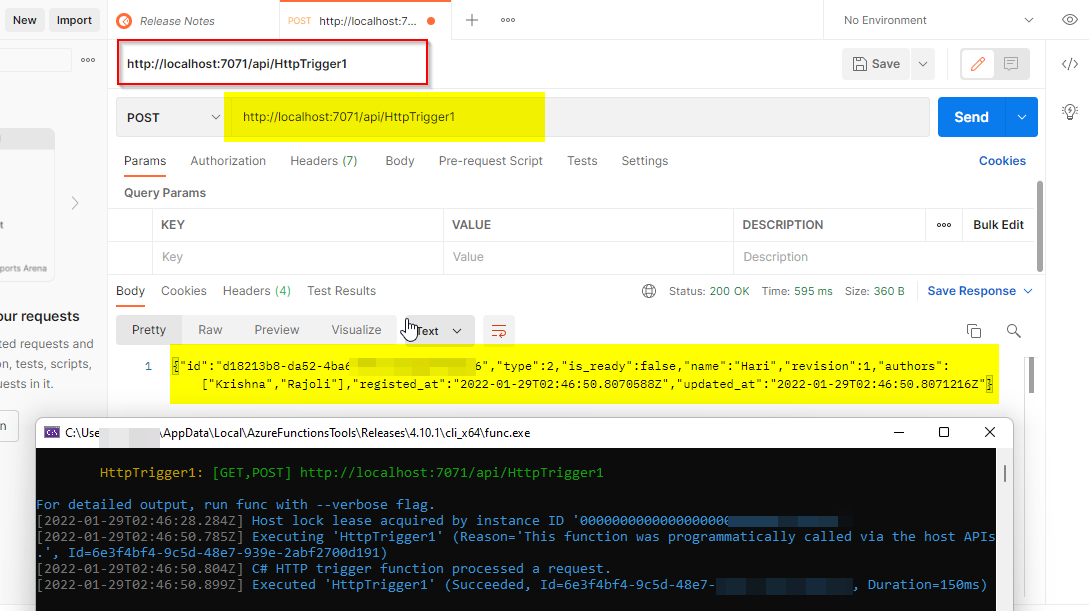1089x611 pixels.
Task: Open Query Params column options dots
Action: [x=944, y=225]
